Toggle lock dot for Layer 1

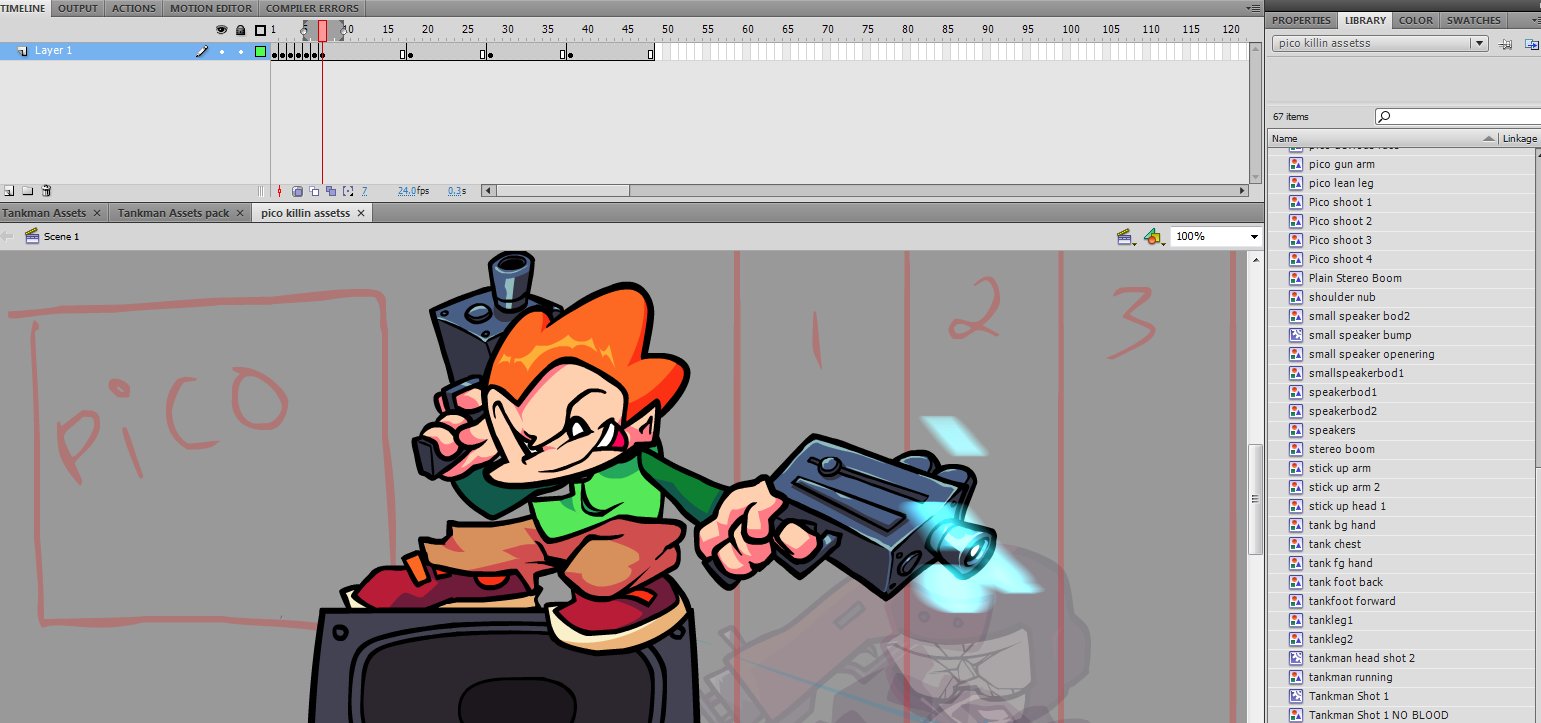(240, 51)
